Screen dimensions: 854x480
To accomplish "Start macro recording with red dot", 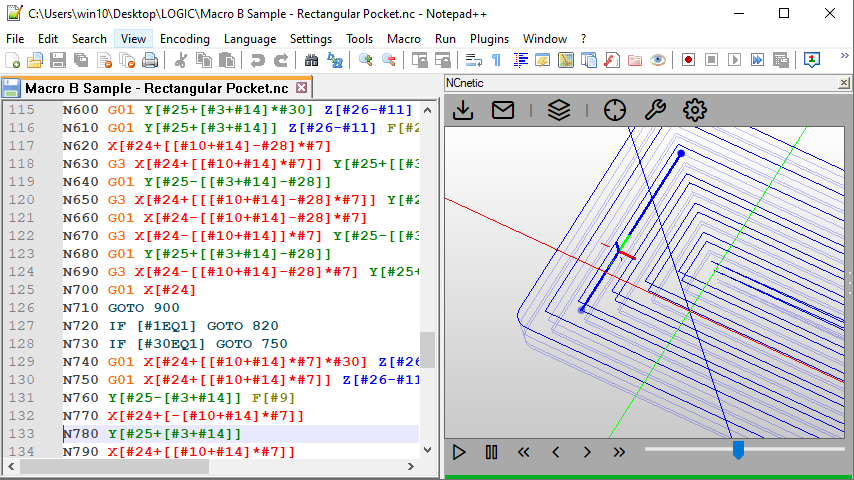I will (x=688, y=60).
